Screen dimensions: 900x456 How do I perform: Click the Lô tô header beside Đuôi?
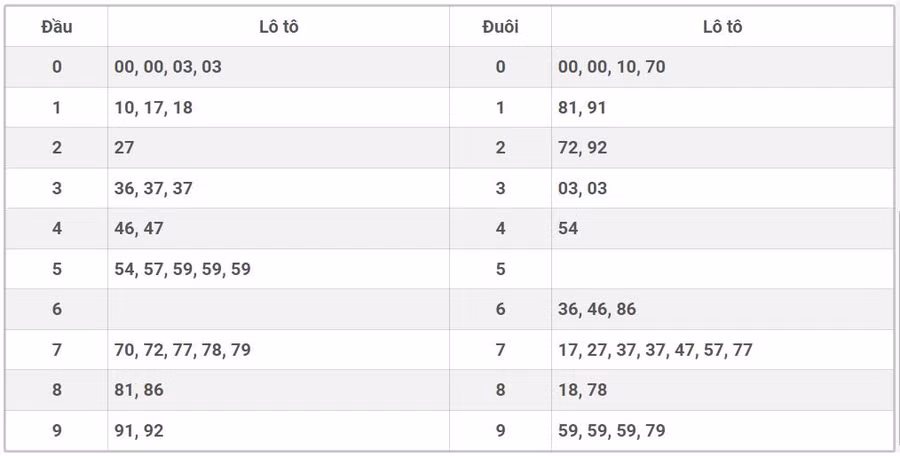[x=722, y=27]
